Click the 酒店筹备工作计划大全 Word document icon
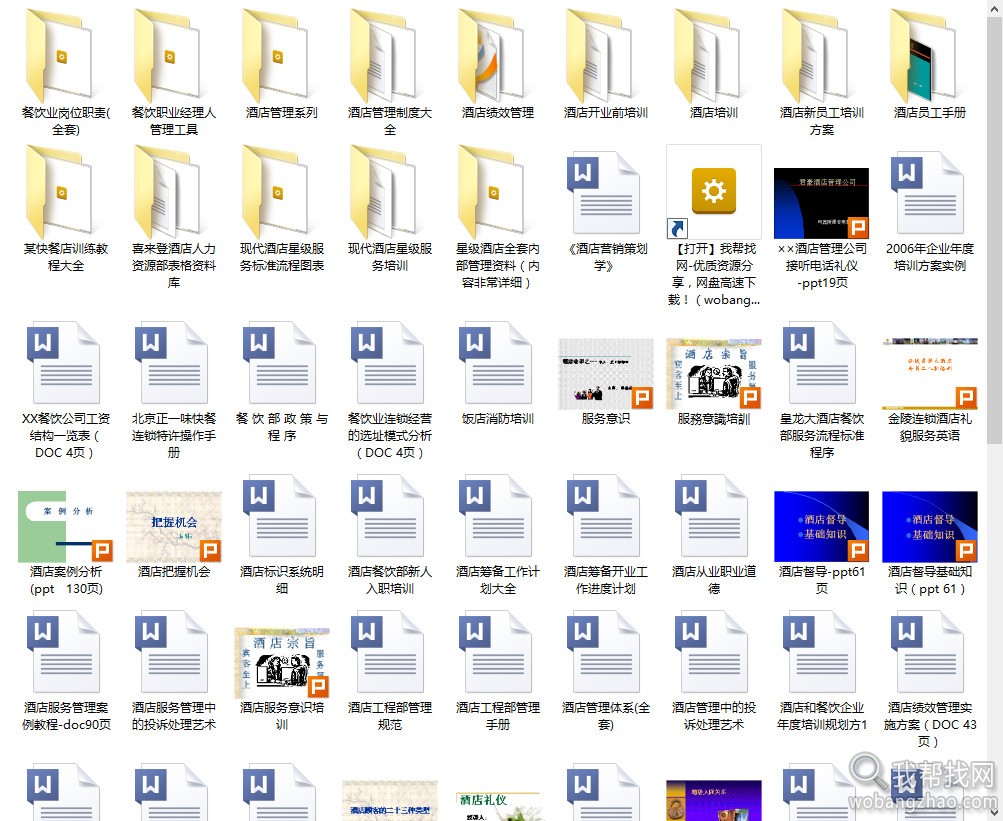The image size is (1003, 821). tap(496, 517)
